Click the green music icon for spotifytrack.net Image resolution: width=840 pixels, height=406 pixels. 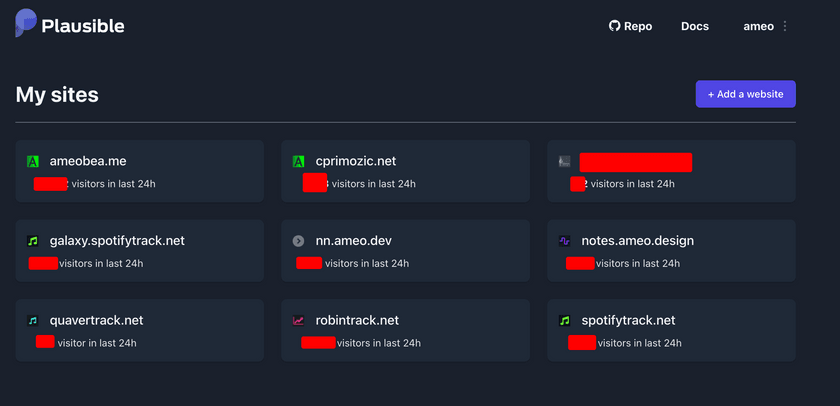coord(564,321)
